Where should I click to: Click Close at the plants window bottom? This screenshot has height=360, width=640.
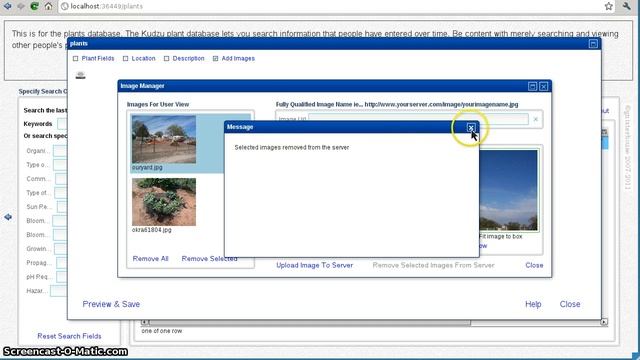click(570, 304)
